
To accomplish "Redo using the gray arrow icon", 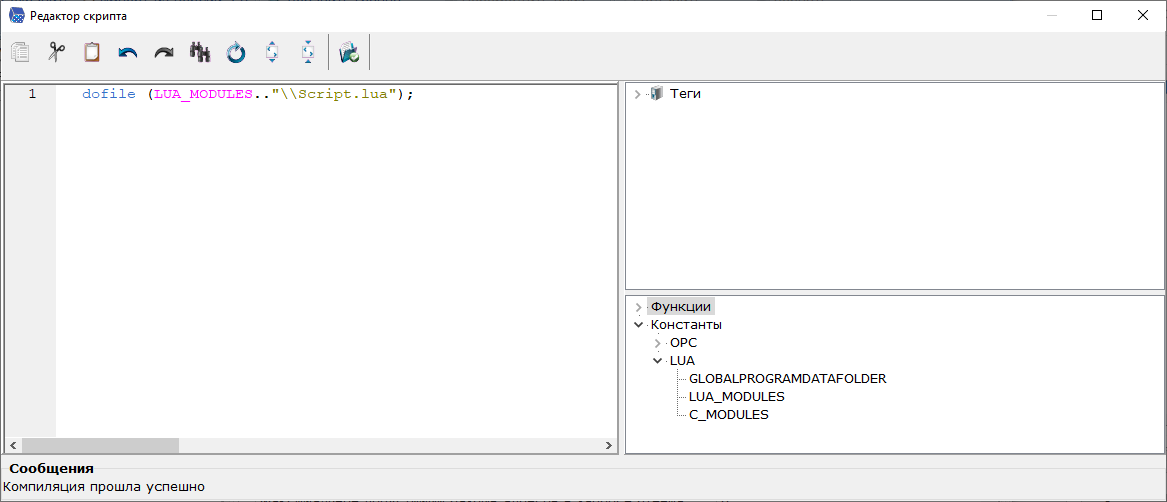I will [164, 53].
